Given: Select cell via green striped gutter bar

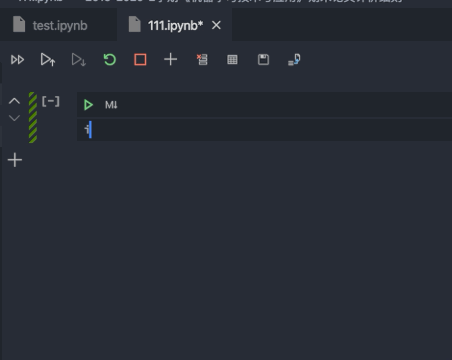Looking at the screenshot, I should (x=33, y=117).
